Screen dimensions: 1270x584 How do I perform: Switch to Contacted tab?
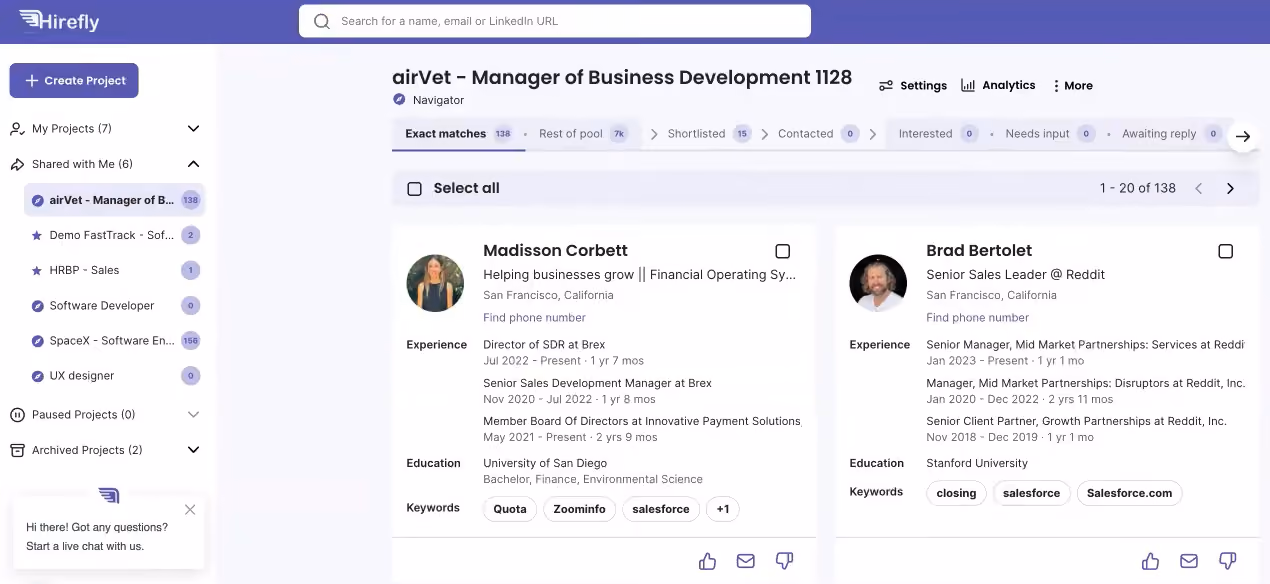pyautogui.click(x=818, y=134)
